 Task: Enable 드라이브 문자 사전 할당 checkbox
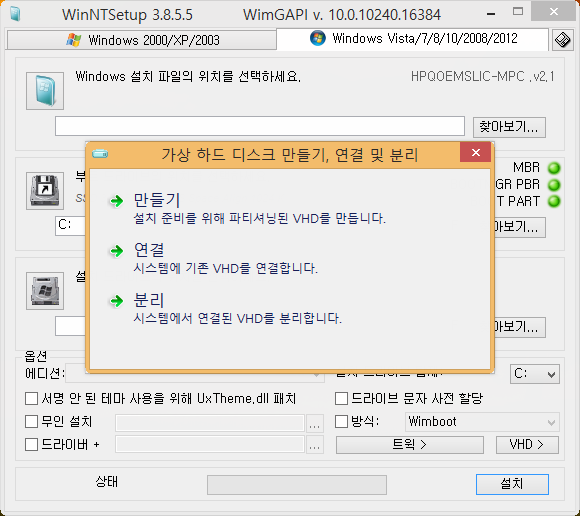341,399
